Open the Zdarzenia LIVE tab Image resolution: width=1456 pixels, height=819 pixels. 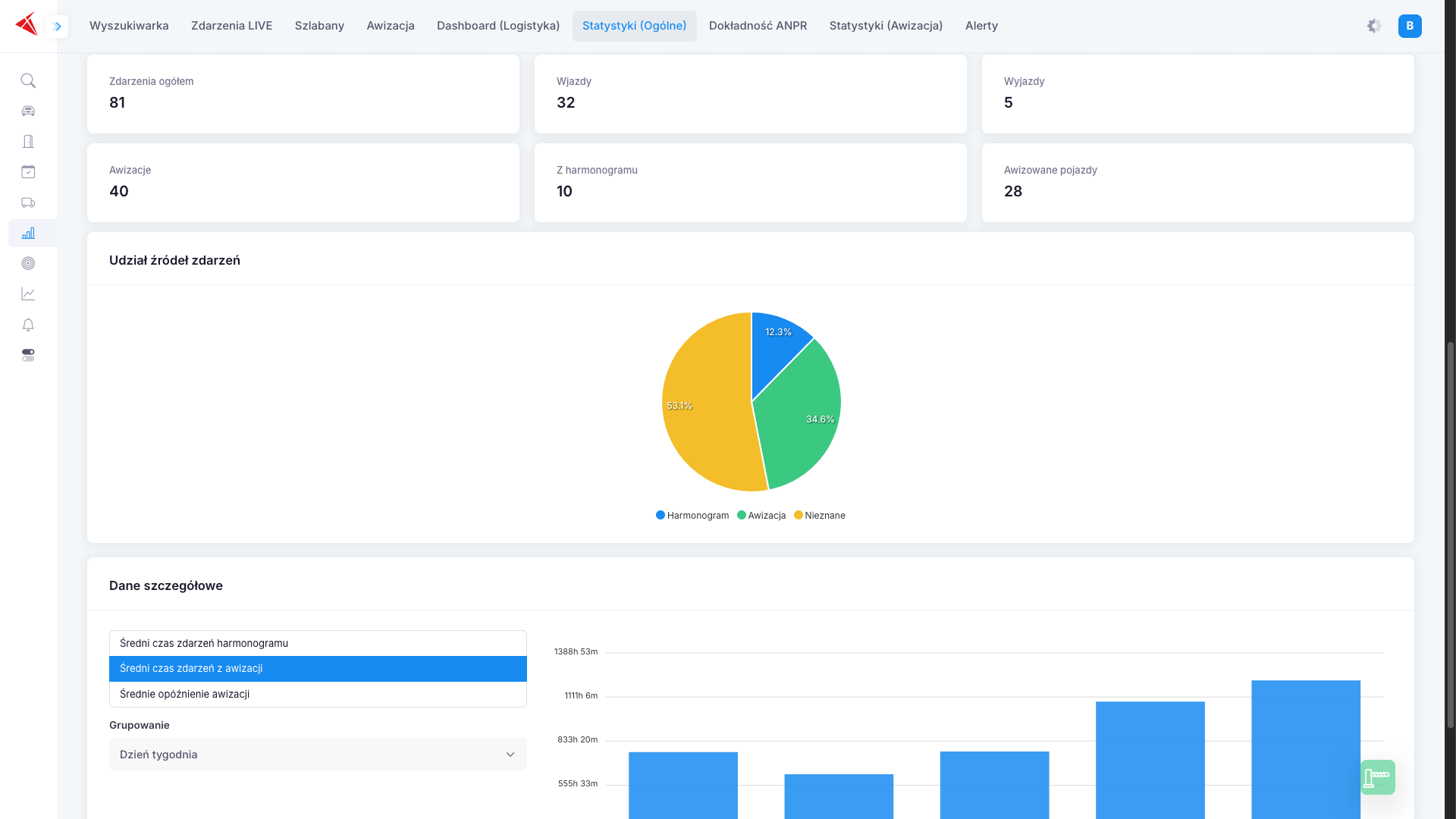pyautogui.click(x=232, y=26)
